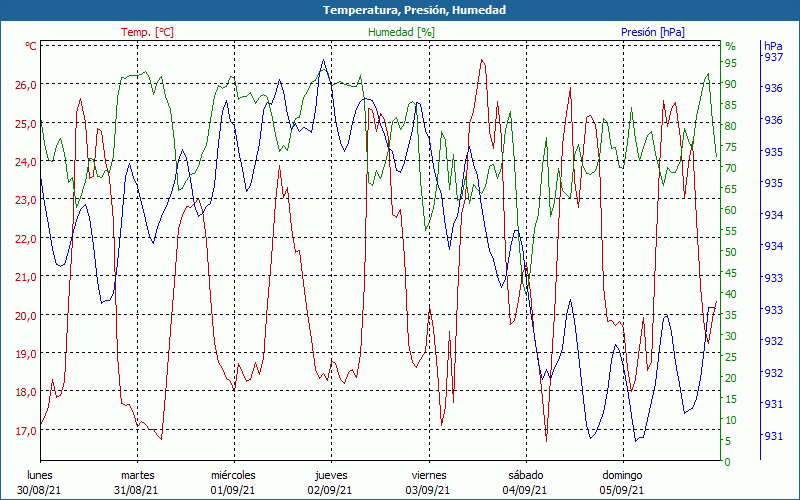
Task: Click the 35 humidity axis value
Action: 731,315
